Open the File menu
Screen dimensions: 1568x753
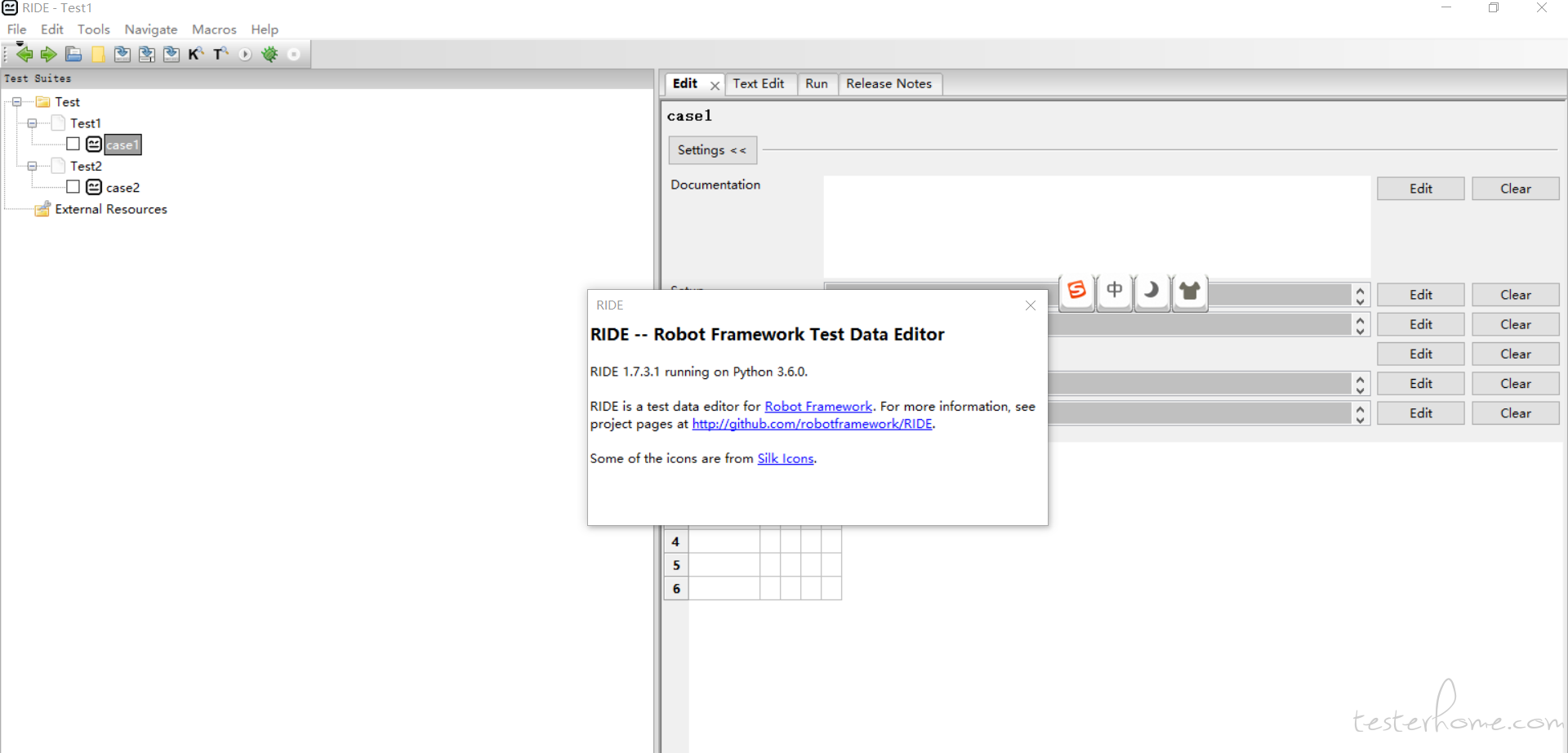(x=16, y=29)
